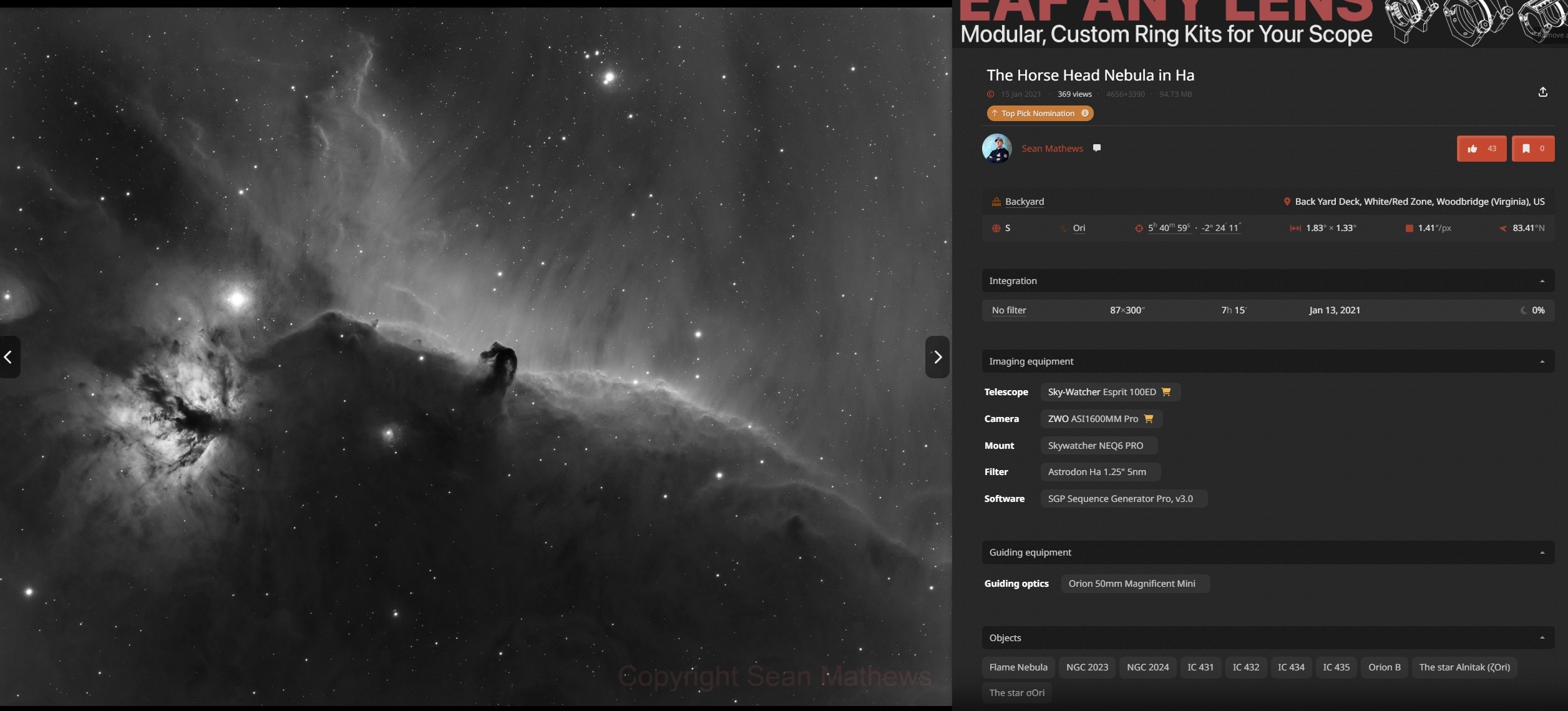Click the field size 1.83° × 1.33°
This screenshot has width=1568, height=711.
pyautogui.click(x=1331, y=228)
